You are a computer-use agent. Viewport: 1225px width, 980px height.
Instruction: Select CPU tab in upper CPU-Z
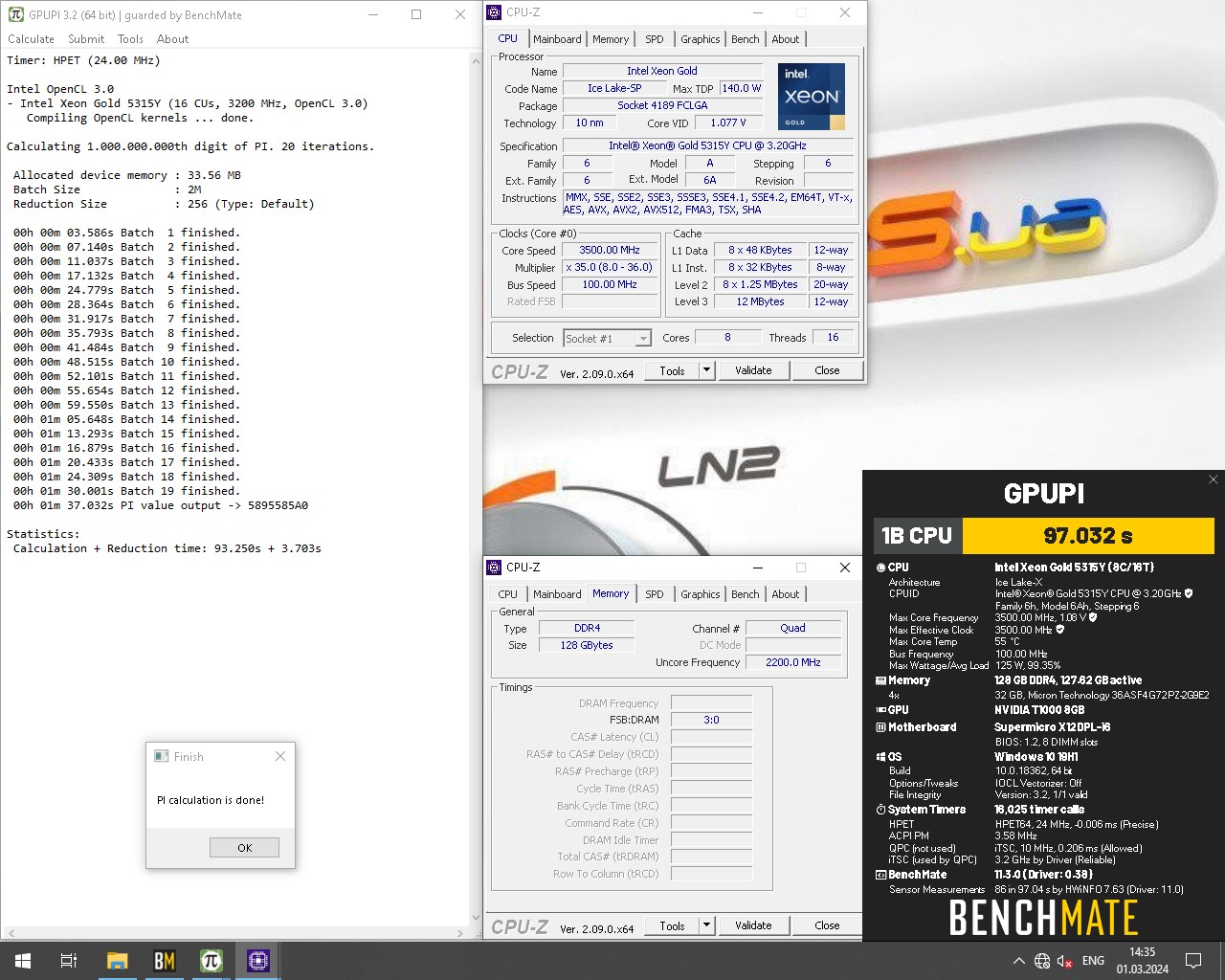pos(507,38)
